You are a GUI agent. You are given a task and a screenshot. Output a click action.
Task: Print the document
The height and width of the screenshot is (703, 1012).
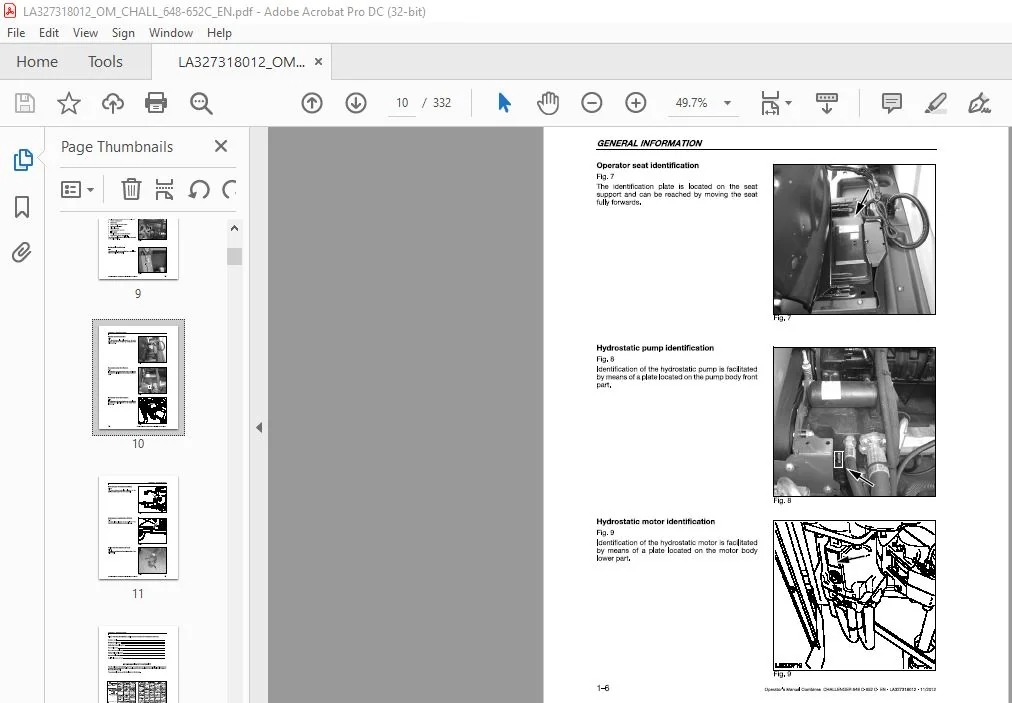coord(156,103)
